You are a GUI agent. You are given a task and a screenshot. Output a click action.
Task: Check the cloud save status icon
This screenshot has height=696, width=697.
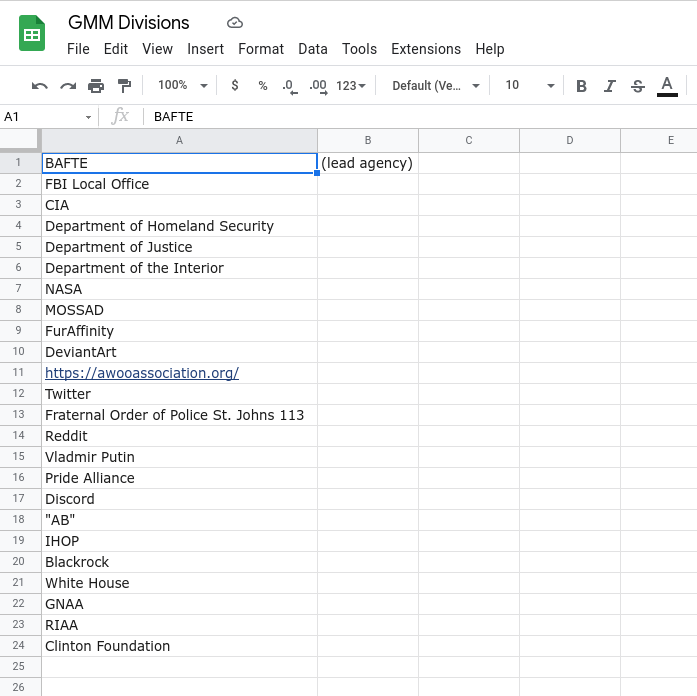click(235, 23)
